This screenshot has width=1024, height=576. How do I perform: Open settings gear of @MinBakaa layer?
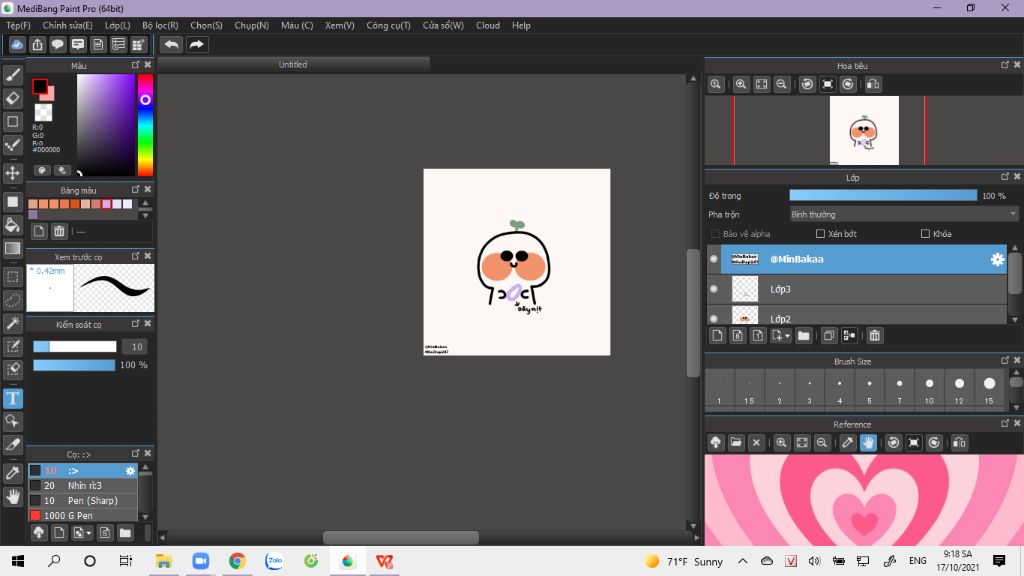point(997,259)
